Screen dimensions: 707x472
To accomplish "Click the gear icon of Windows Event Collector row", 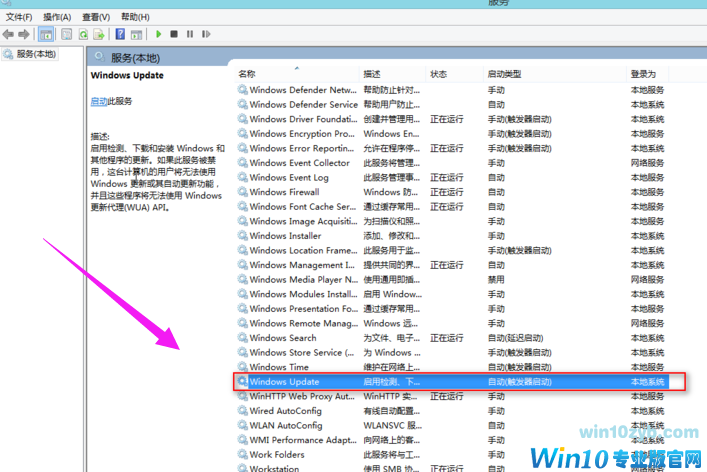I will [x=243, y=162].
